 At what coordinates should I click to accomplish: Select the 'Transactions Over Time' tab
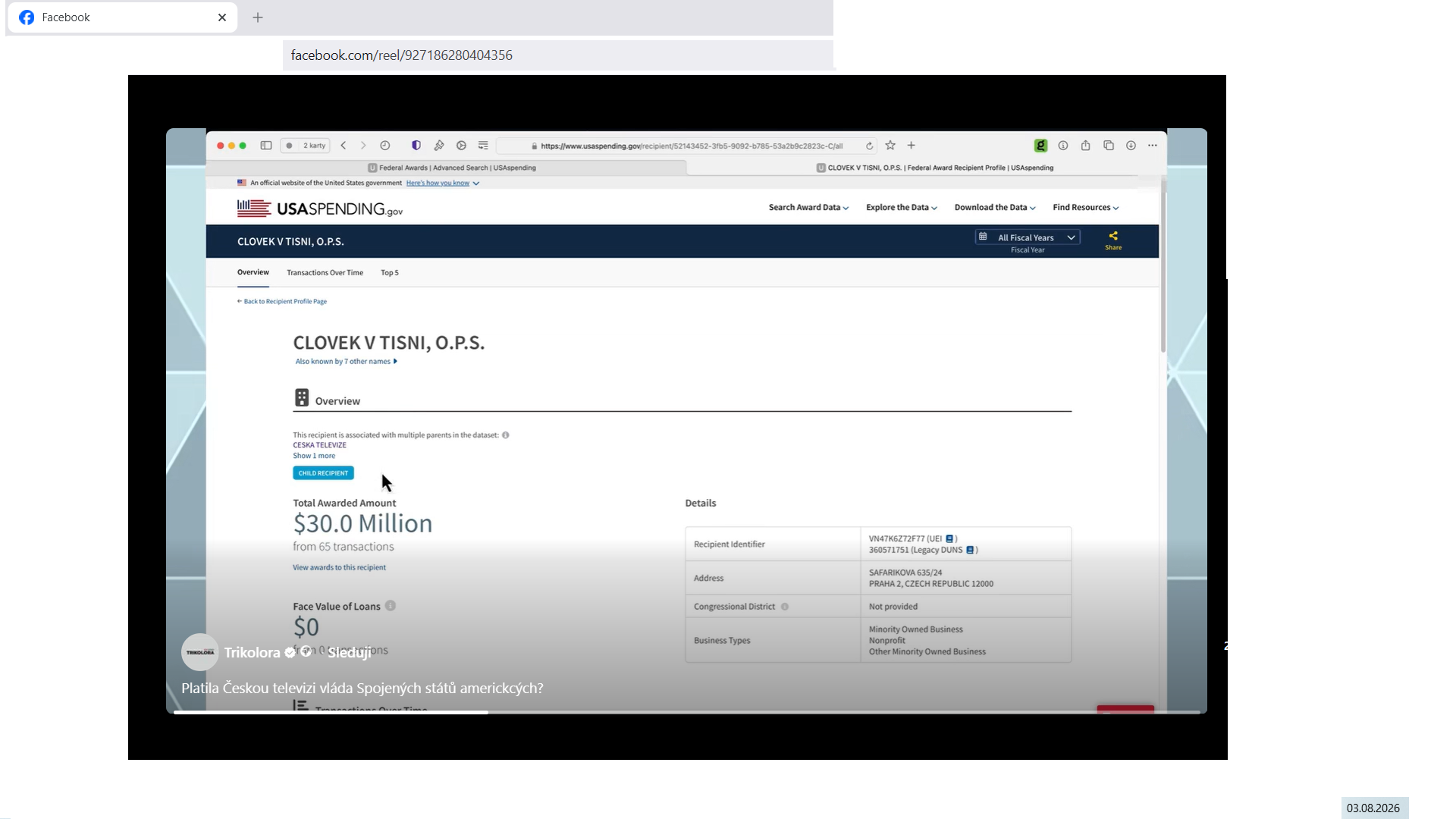click(x=325, y=273)
